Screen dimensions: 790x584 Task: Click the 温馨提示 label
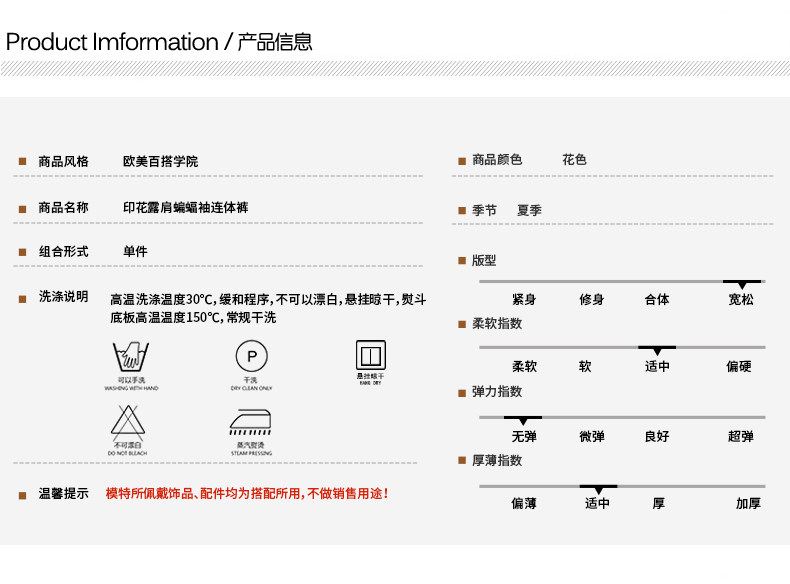63,494
